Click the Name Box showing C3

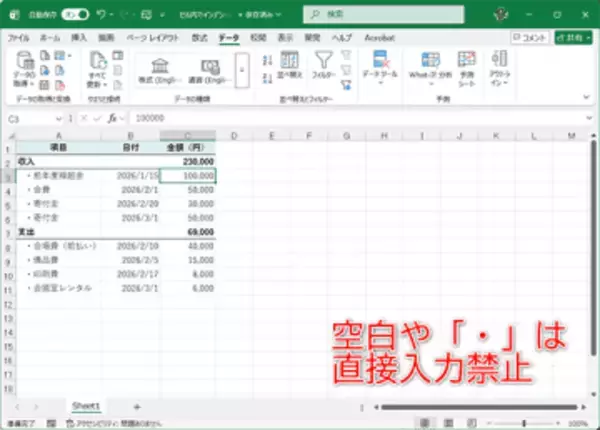coord(31,119)
